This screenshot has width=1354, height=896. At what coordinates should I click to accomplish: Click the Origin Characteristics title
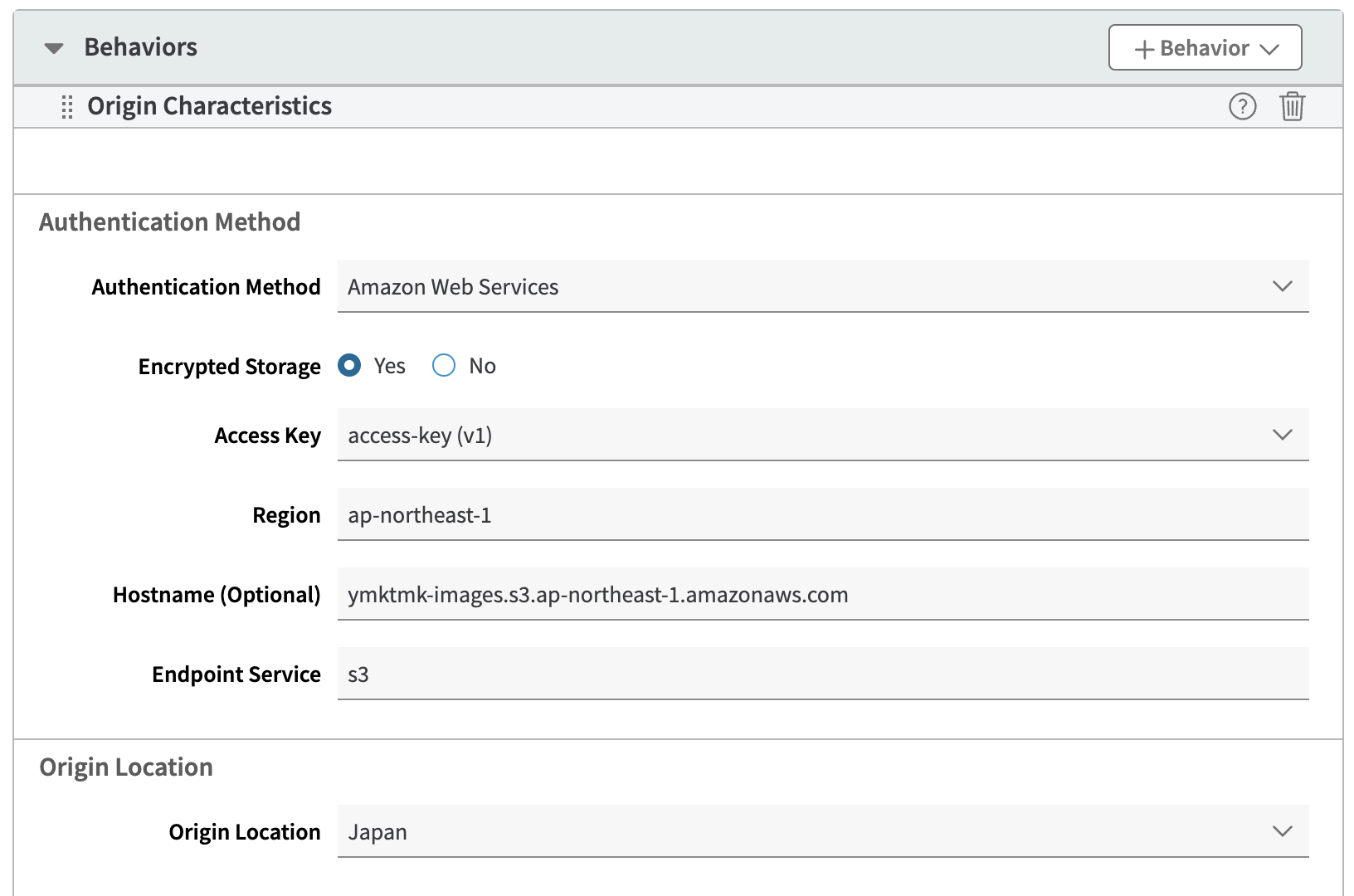[x=209, y=106]
